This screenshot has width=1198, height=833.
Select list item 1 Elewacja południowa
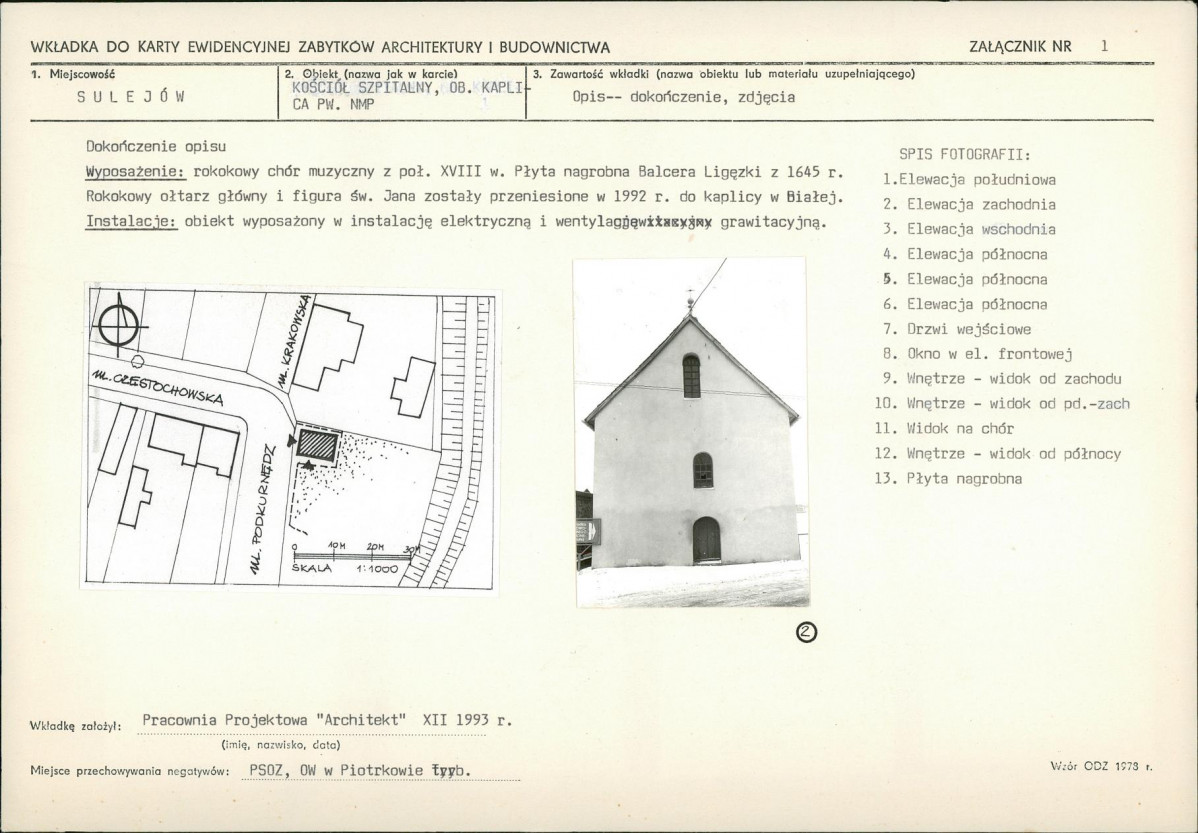(969, 180)
